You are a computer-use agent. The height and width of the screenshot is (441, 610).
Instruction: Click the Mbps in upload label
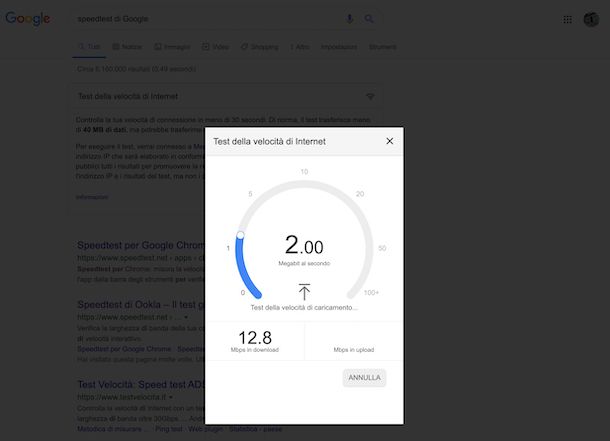pyautogui.click(x=354, y=350)
